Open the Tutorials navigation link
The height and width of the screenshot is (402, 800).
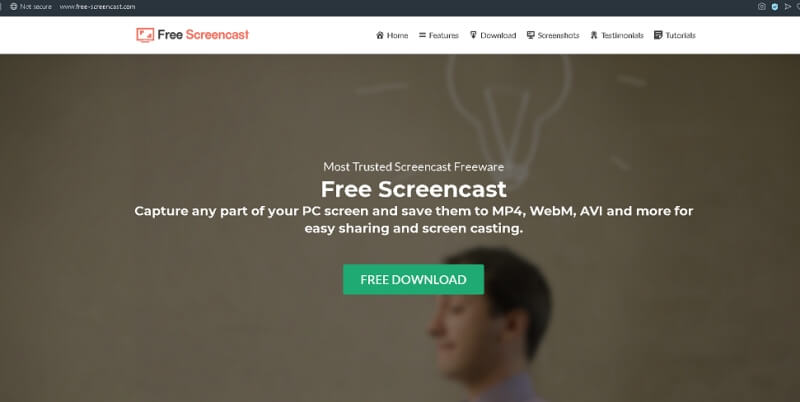(680, 35)
